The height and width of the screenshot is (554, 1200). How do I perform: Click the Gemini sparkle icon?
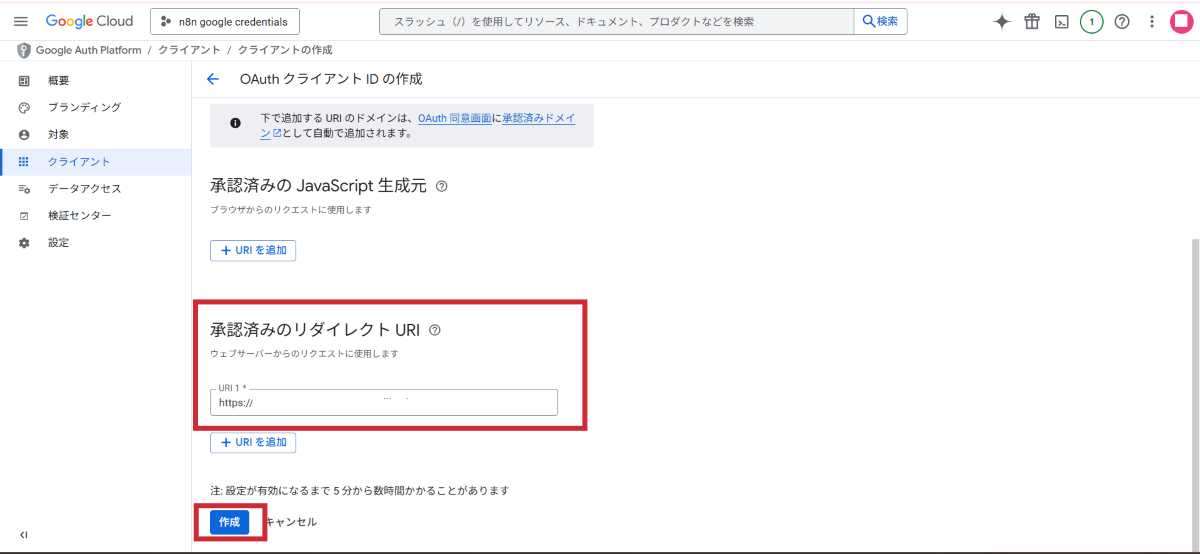pyautogui.click(x=1001, y=21)
